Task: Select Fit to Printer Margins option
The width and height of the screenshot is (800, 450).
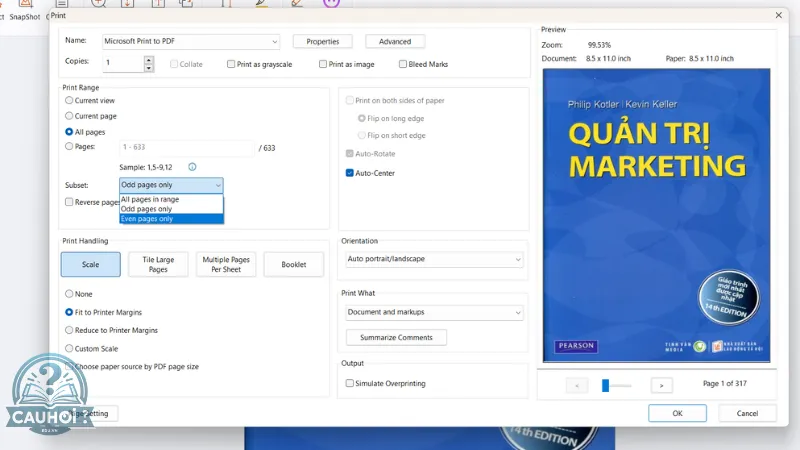Action: click(x=69, y=312)
